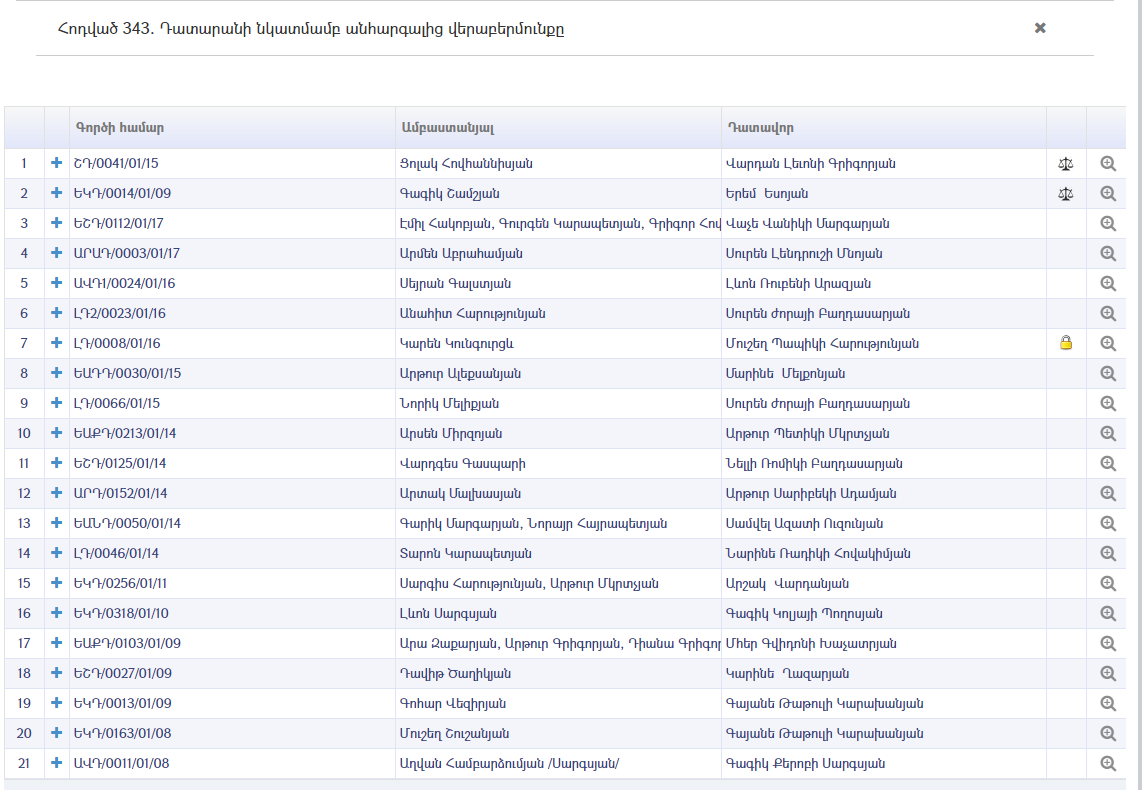Expand plus for ԱՎԴ1/0024/01/16
This screenshot has height=790, width=1142.
point(56,283)
